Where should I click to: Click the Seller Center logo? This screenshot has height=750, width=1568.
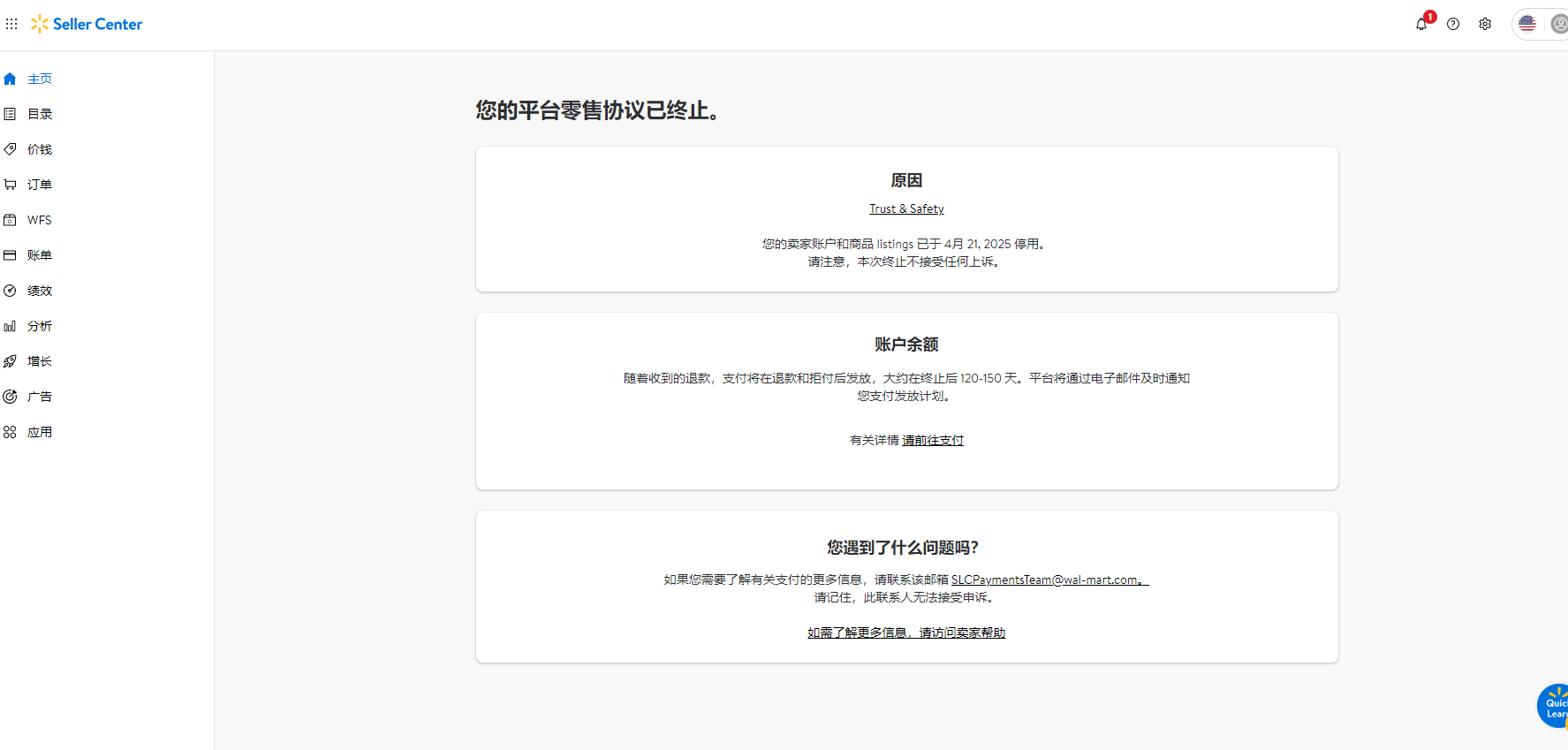coord(87,24)
